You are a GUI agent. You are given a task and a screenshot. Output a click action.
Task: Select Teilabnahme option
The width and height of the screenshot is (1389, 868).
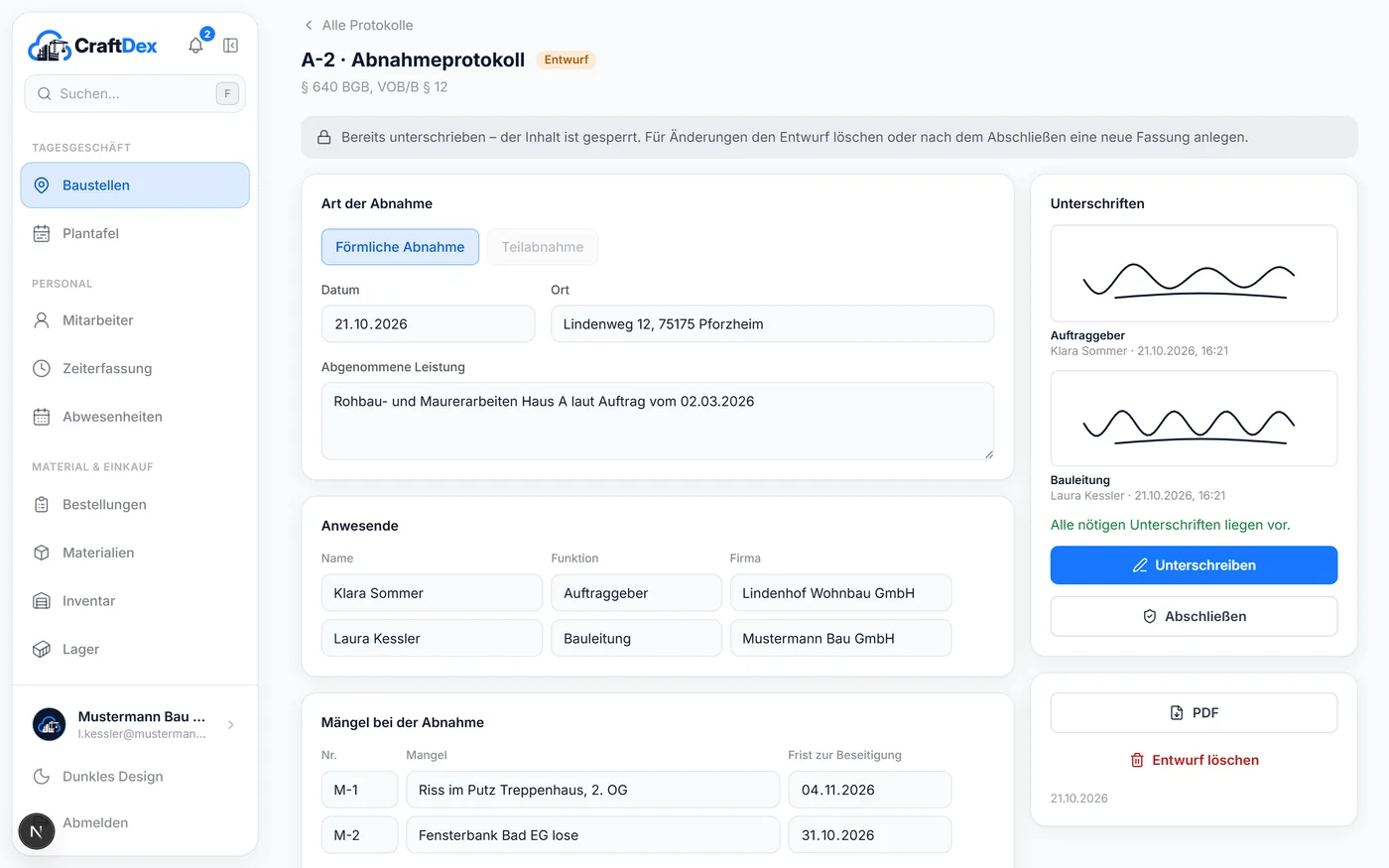pos(543,247)
